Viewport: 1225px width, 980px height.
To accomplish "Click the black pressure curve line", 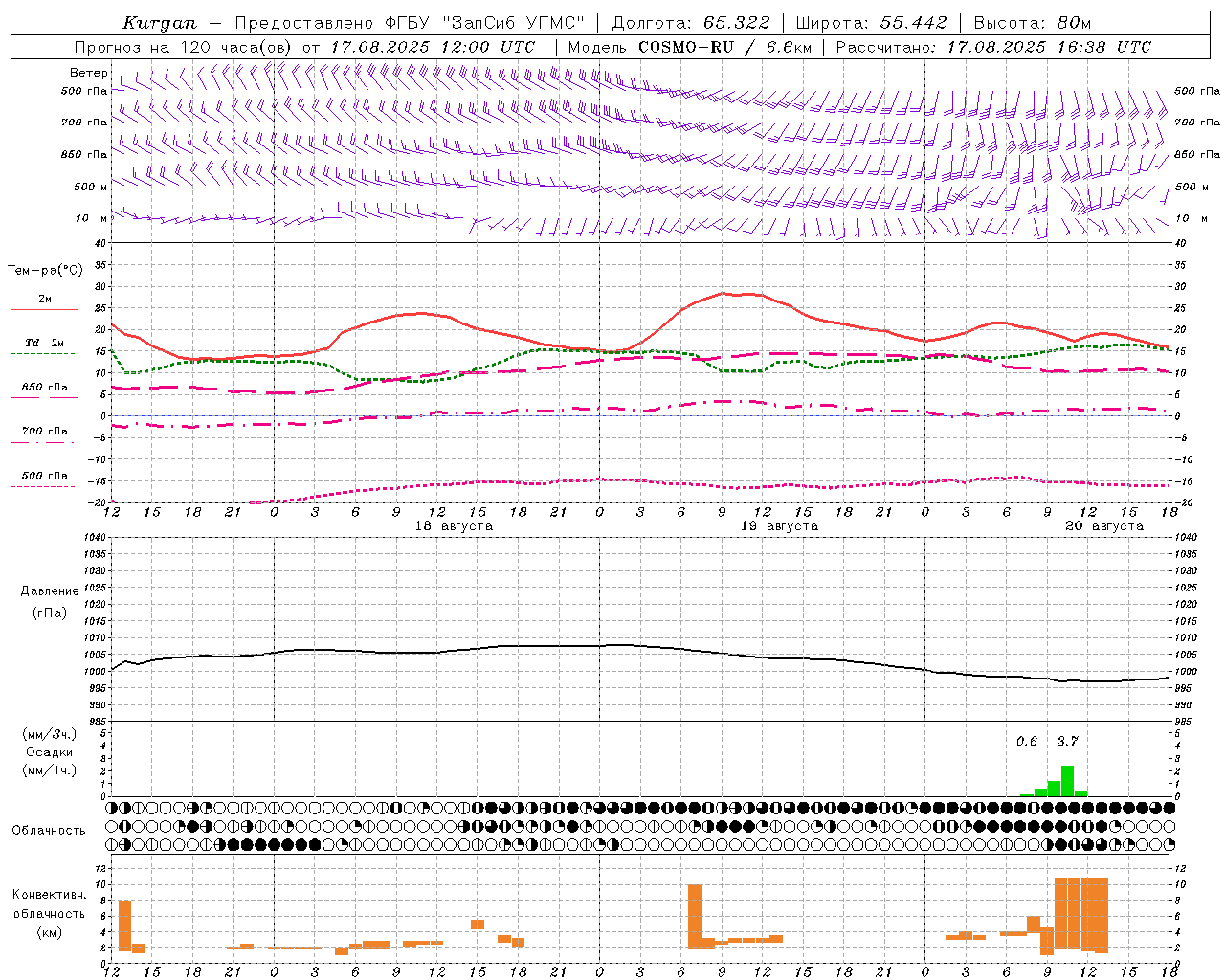I will click(639, 645).
